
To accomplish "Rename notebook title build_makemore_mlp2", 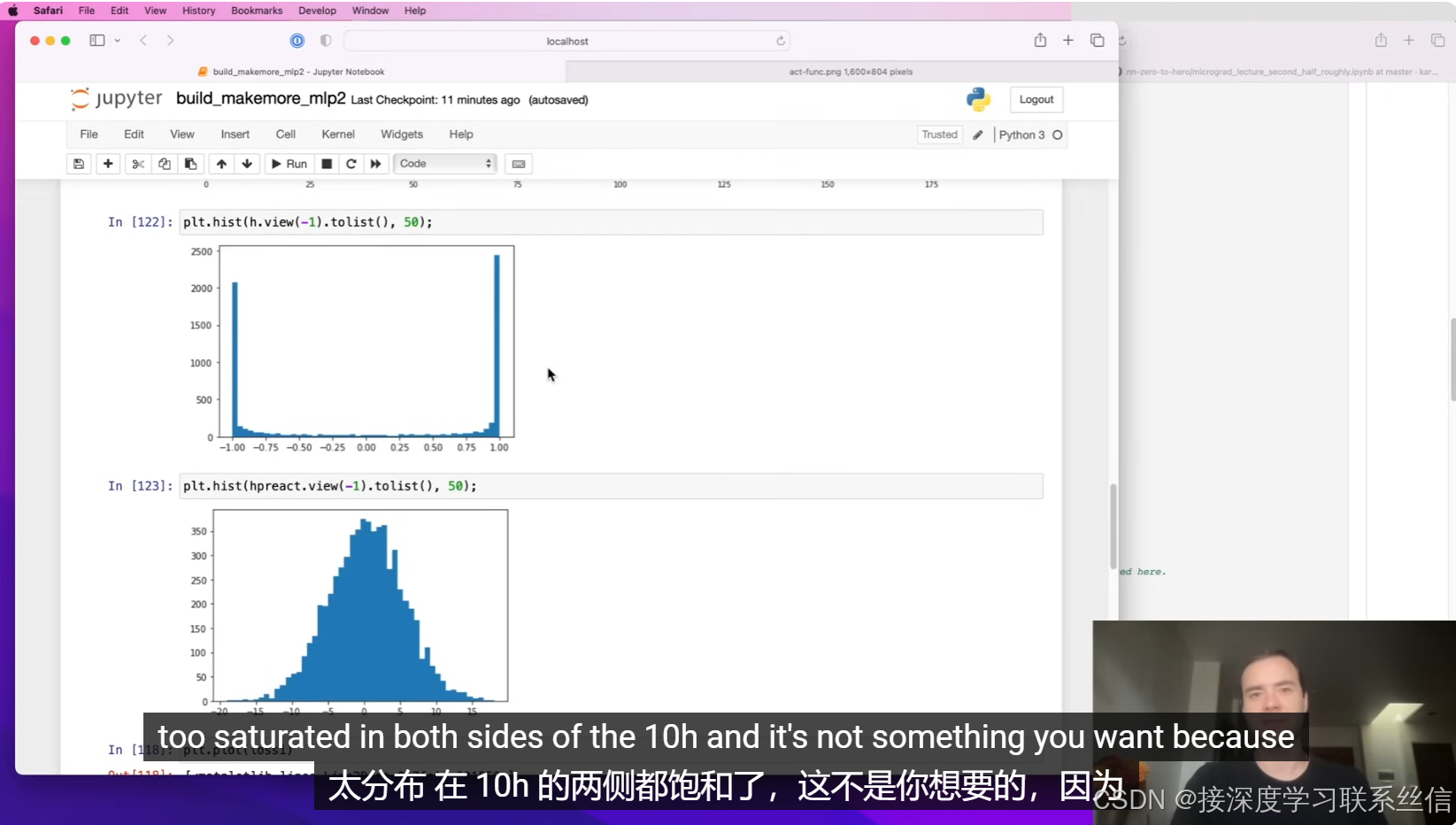I will pos(260,98).
